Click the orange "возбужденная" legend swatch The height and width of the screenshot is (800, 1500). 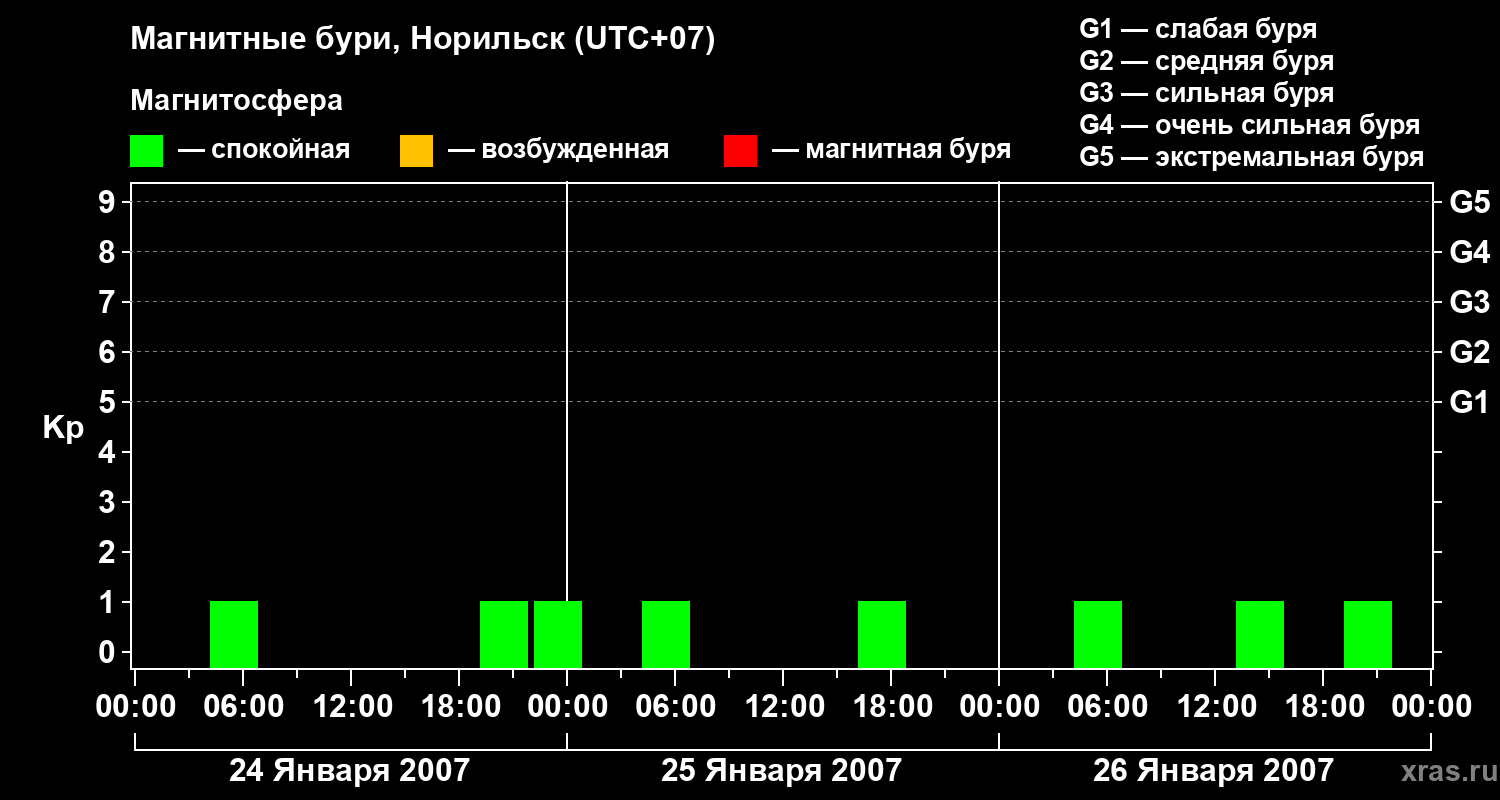coord(416,151)
